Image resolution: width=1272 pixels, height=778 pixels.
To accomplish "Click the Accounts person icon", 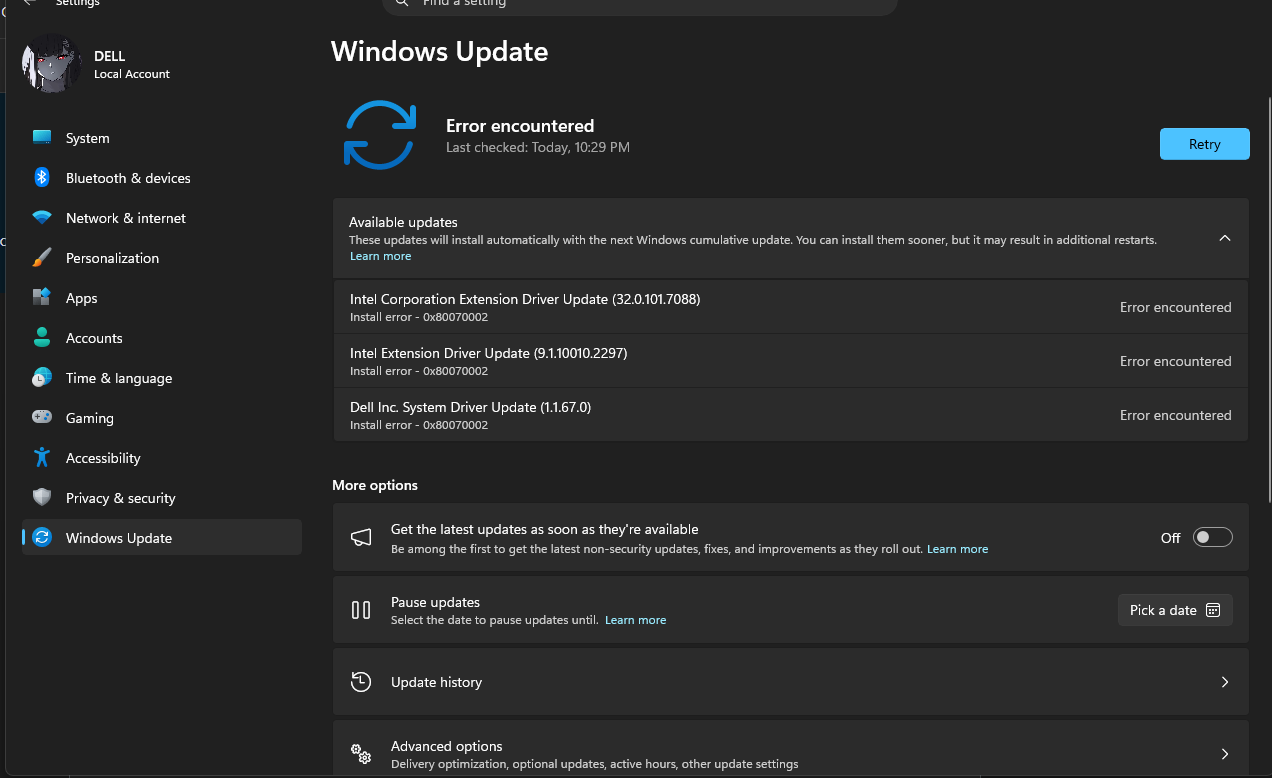I will click(x=42, y=338).
